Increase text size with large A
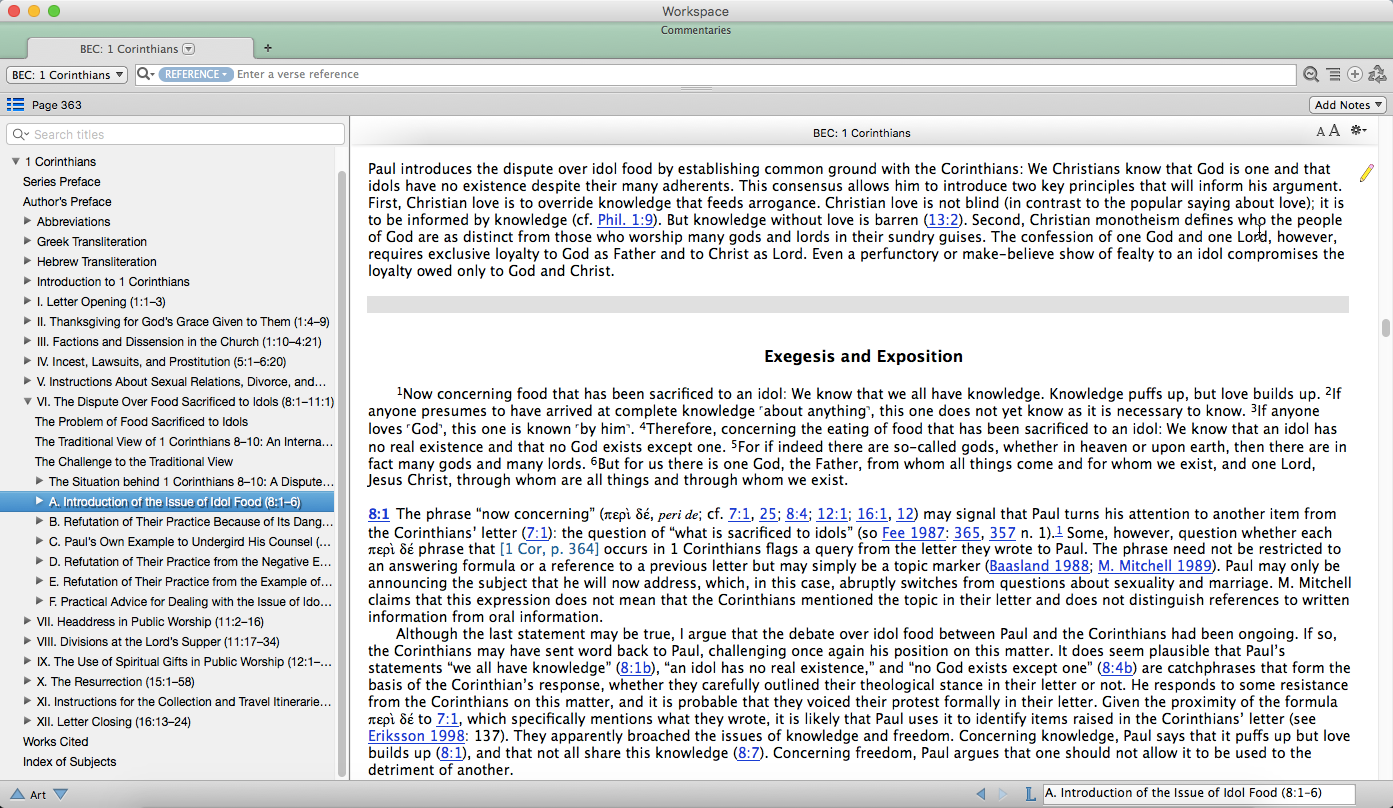 coord(1333,131)
